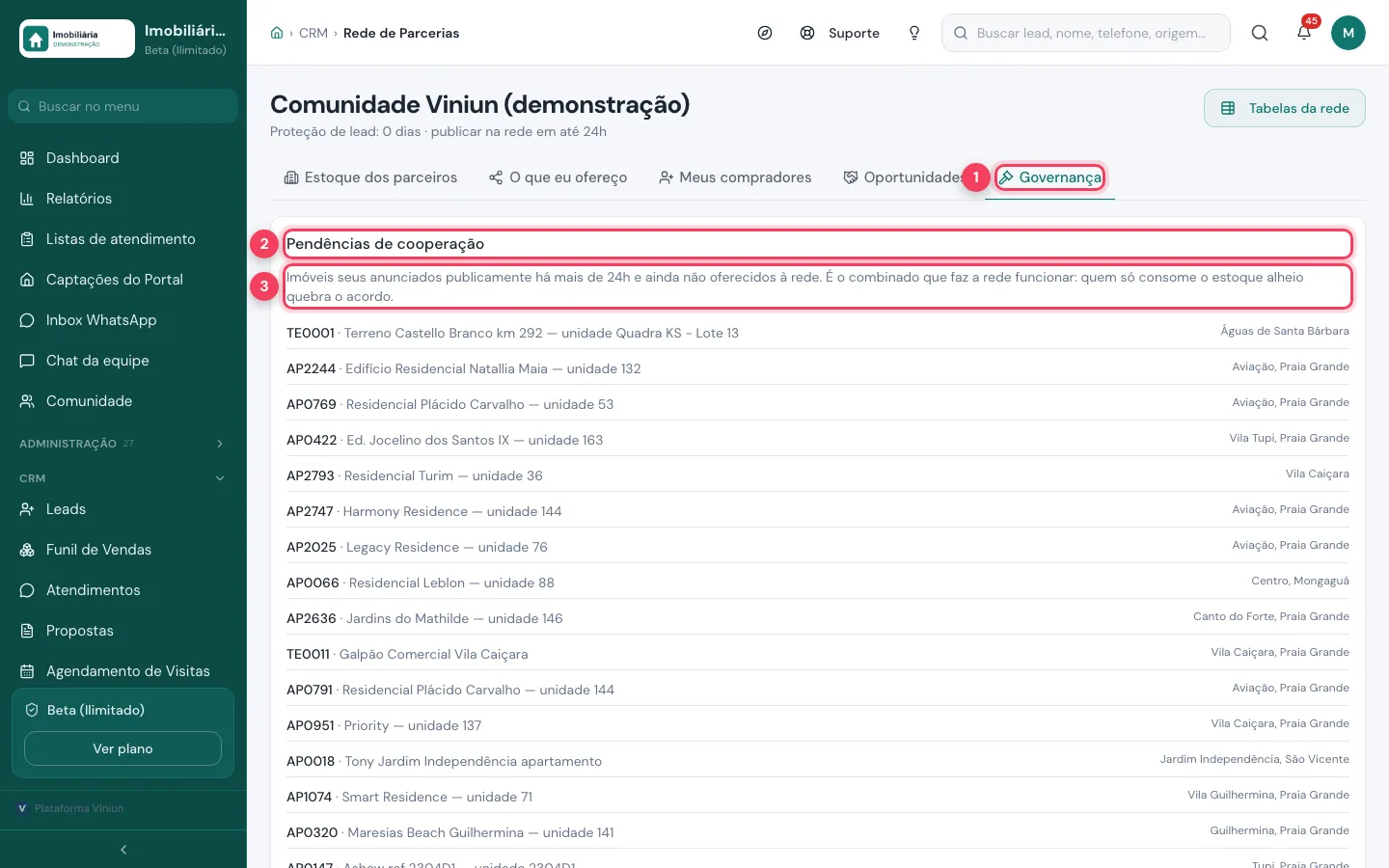
Task: Click row AP2793 Residencial Turim
Action: click(818, 475)
